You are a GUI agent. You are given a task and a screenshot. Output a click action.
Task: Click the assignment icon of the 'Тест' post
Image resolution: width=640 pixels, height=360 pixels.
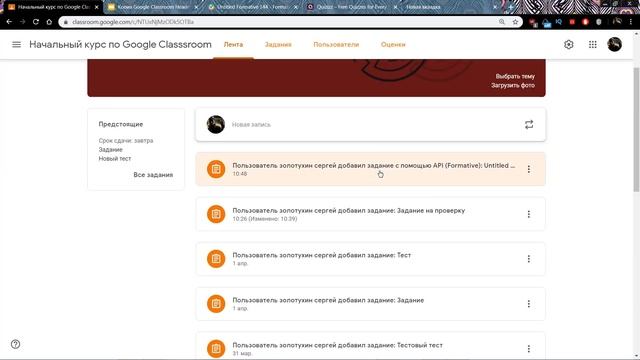216,259
